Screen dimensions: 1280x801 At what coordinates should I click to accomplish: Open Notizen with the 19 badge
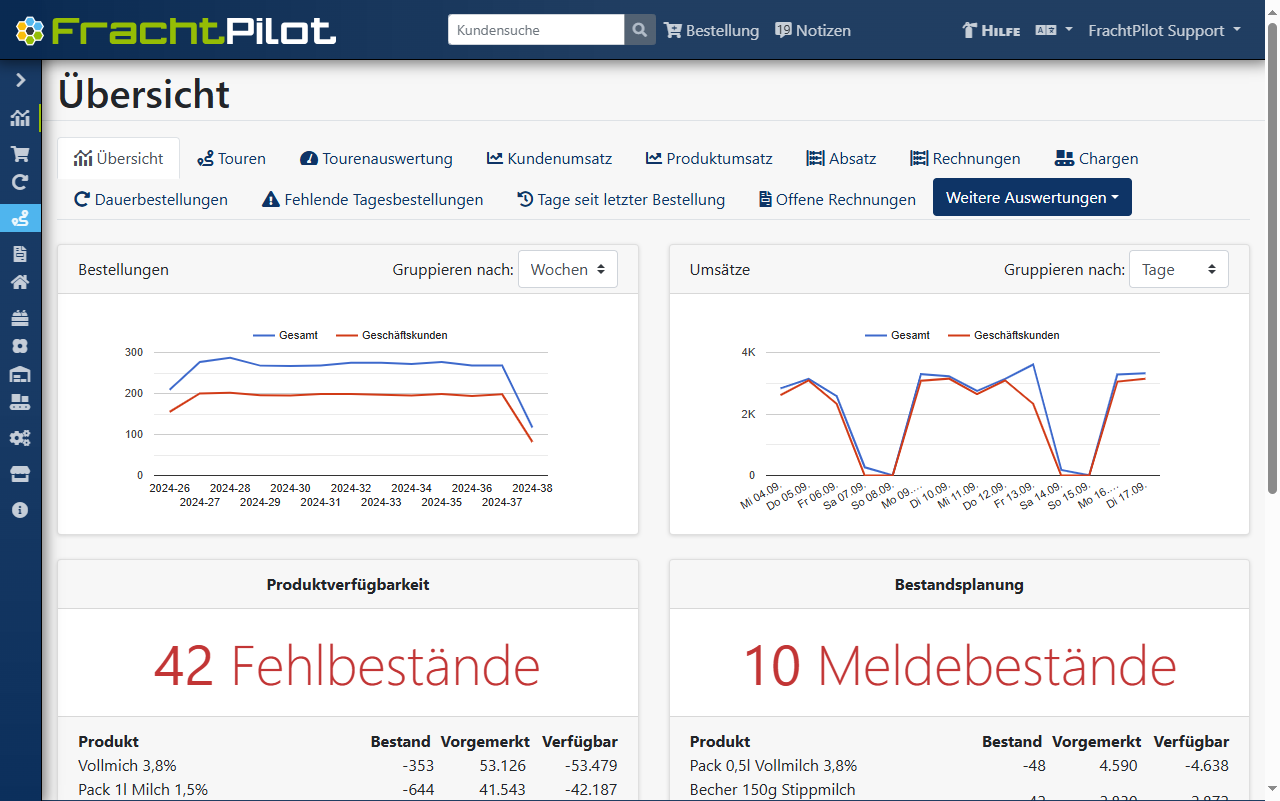click(x=813, y=30)
